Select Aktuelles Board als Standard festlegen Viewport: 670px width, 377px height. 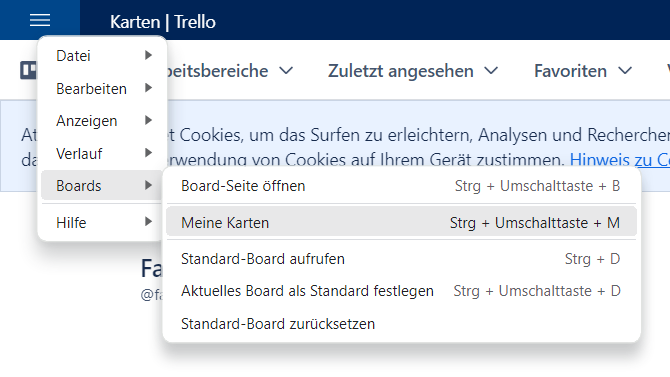[401, 291]
